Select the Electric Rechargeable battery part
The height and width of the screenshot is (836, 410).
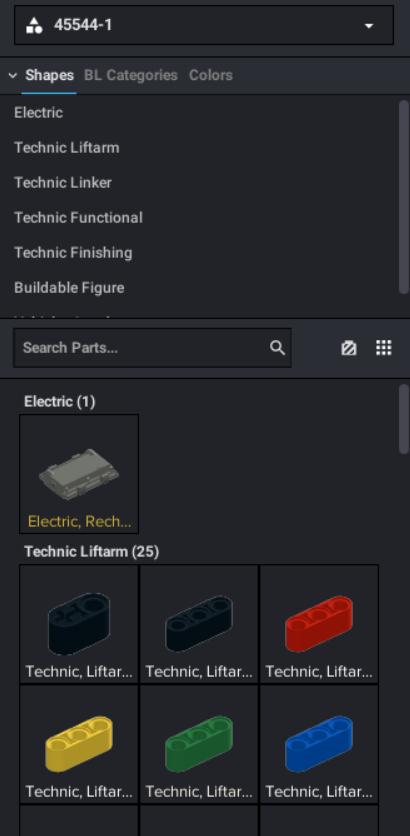point(79,474)
